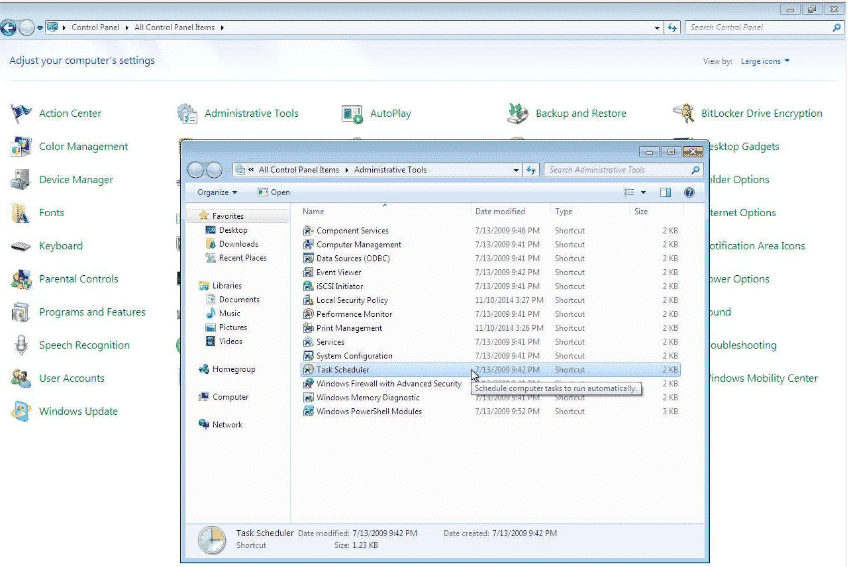Open the User Accounts icon
Screen dimensions: 855x567
(21, 378)
